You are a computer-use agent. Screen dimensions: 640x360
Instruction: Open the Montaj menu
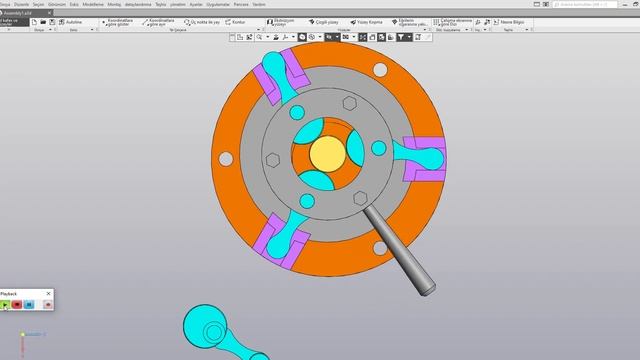(x=114, y=4)
